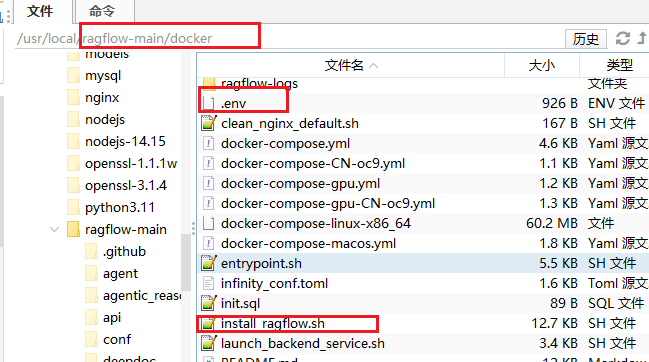This screenshot has height=362, width=649.
Task: Select the agentic_reas subfolder
Action: [142, 295]
